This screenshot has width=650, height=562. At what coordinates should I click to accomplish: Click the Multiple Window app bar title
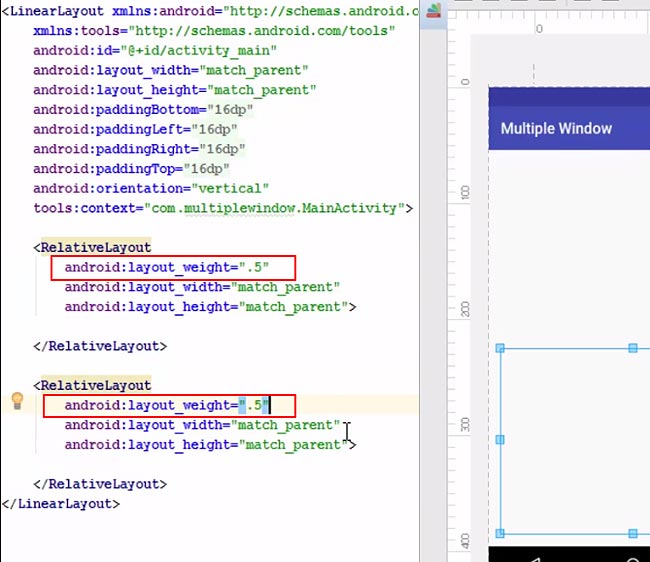[556, 128]
